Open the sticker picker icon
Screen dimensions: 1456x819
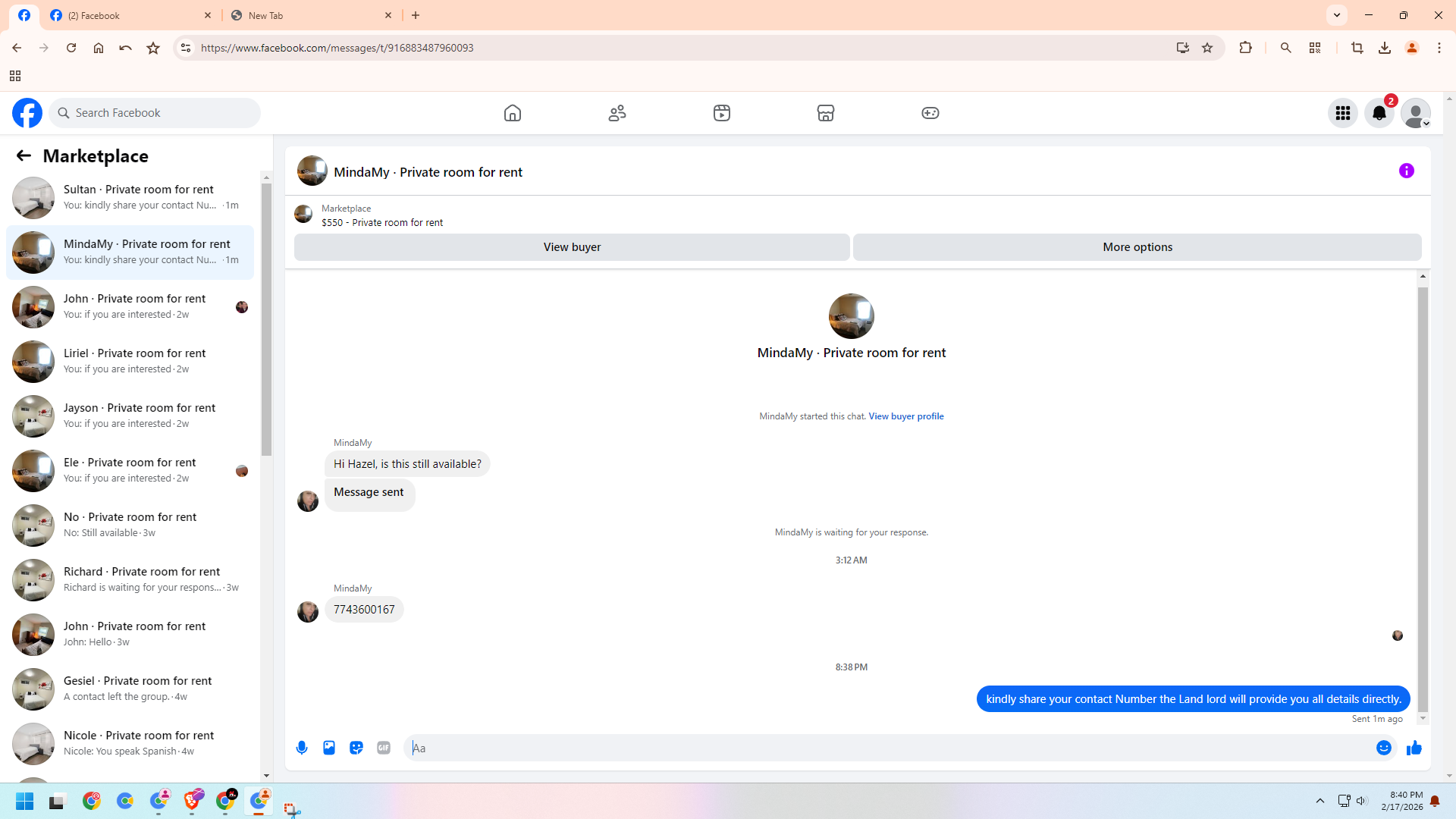point(356,748)
